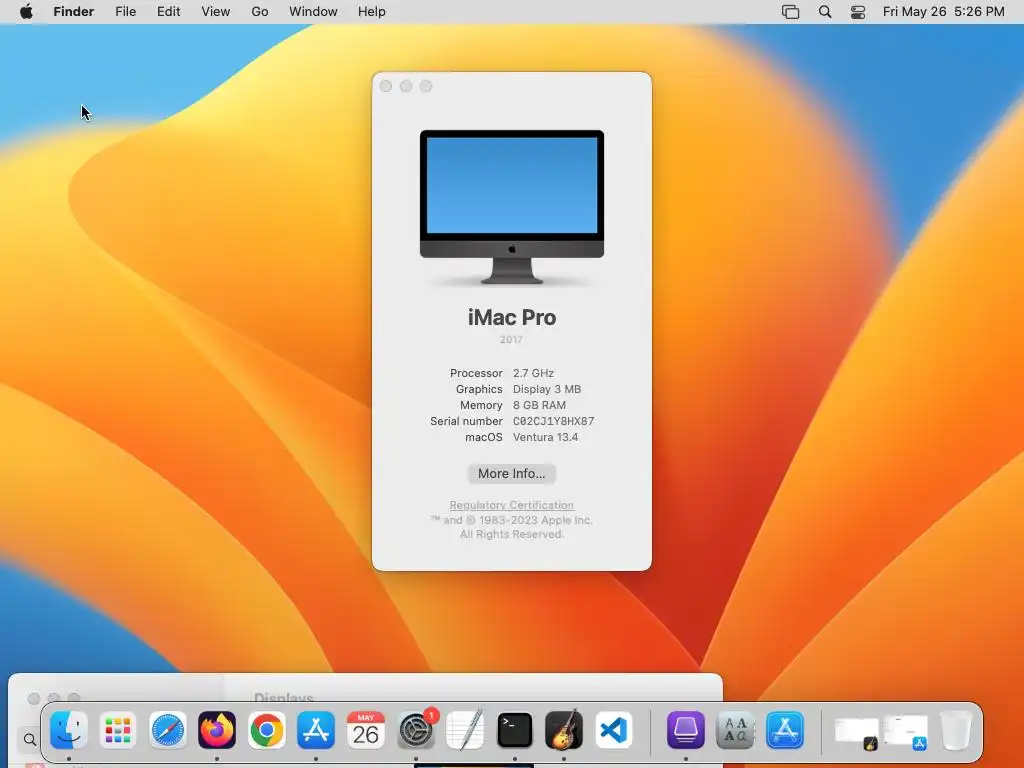Click search magnifier in System Settings window
Screen dimensions: 1024x768
[x=29, y=739]
